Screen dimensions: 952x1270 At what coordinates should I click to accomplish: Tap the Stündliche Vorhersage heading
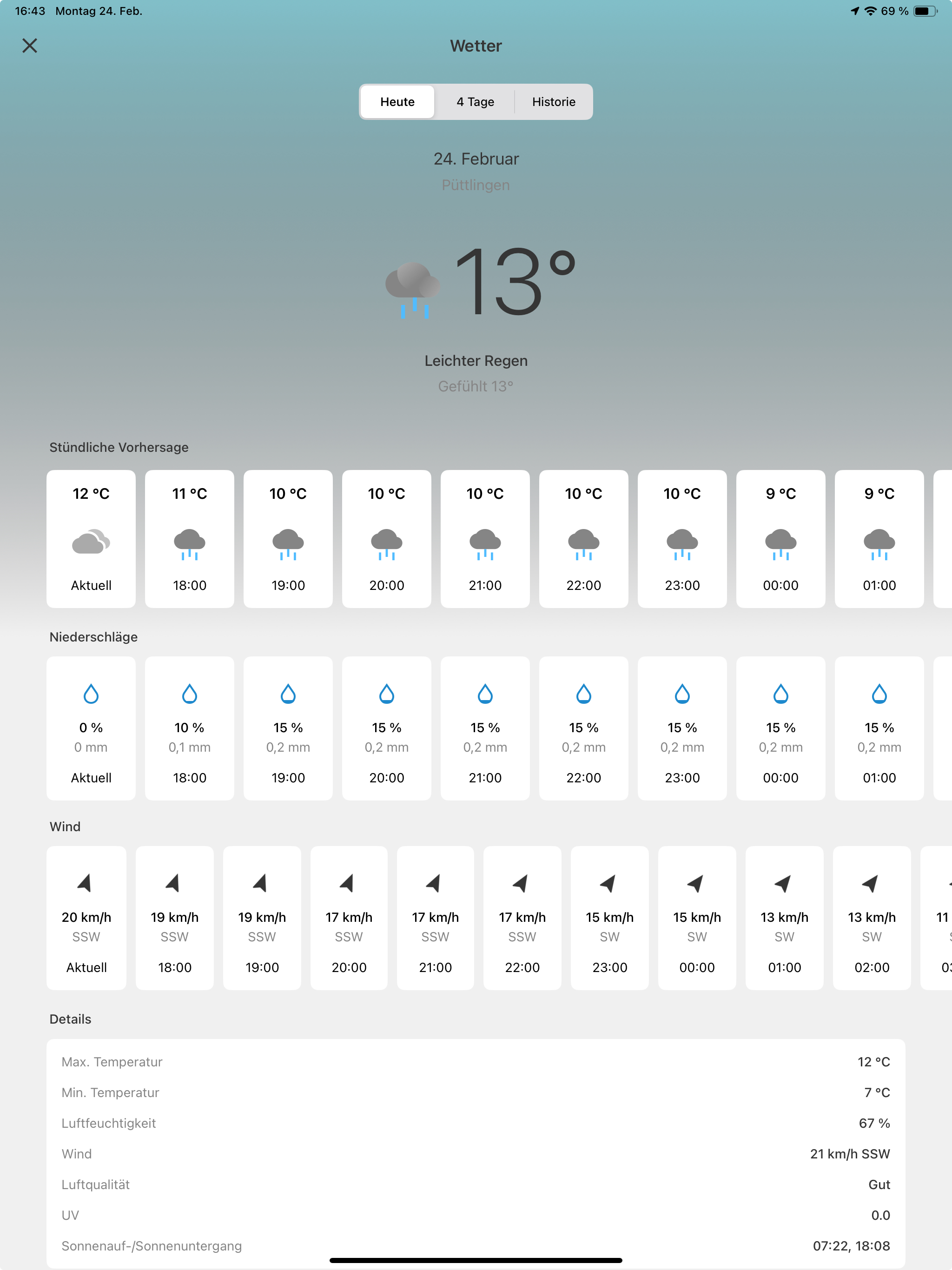click(119, 447)
